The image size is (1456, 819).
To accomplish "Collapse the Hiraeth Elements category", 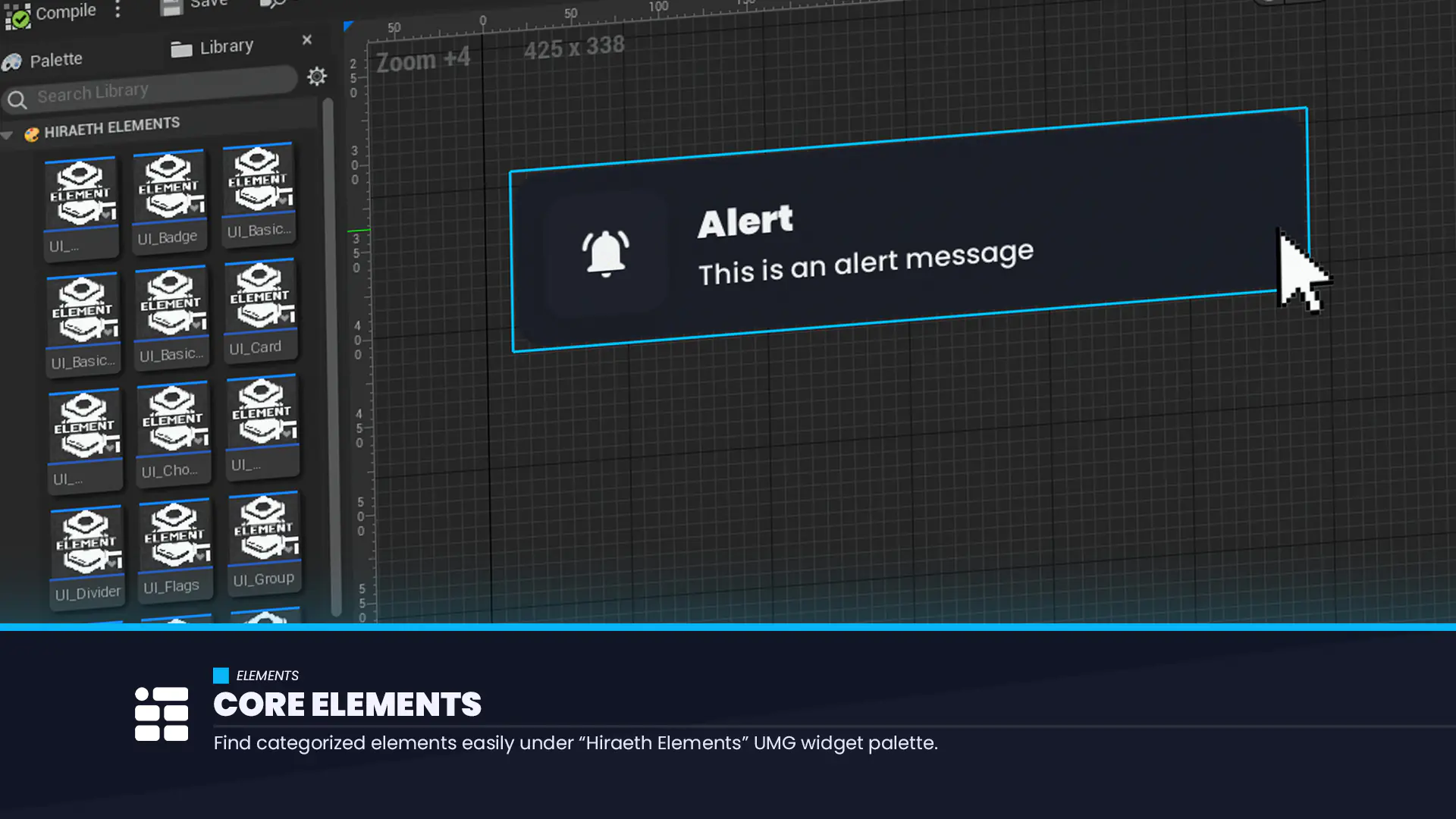I will (x=8, y=136).
